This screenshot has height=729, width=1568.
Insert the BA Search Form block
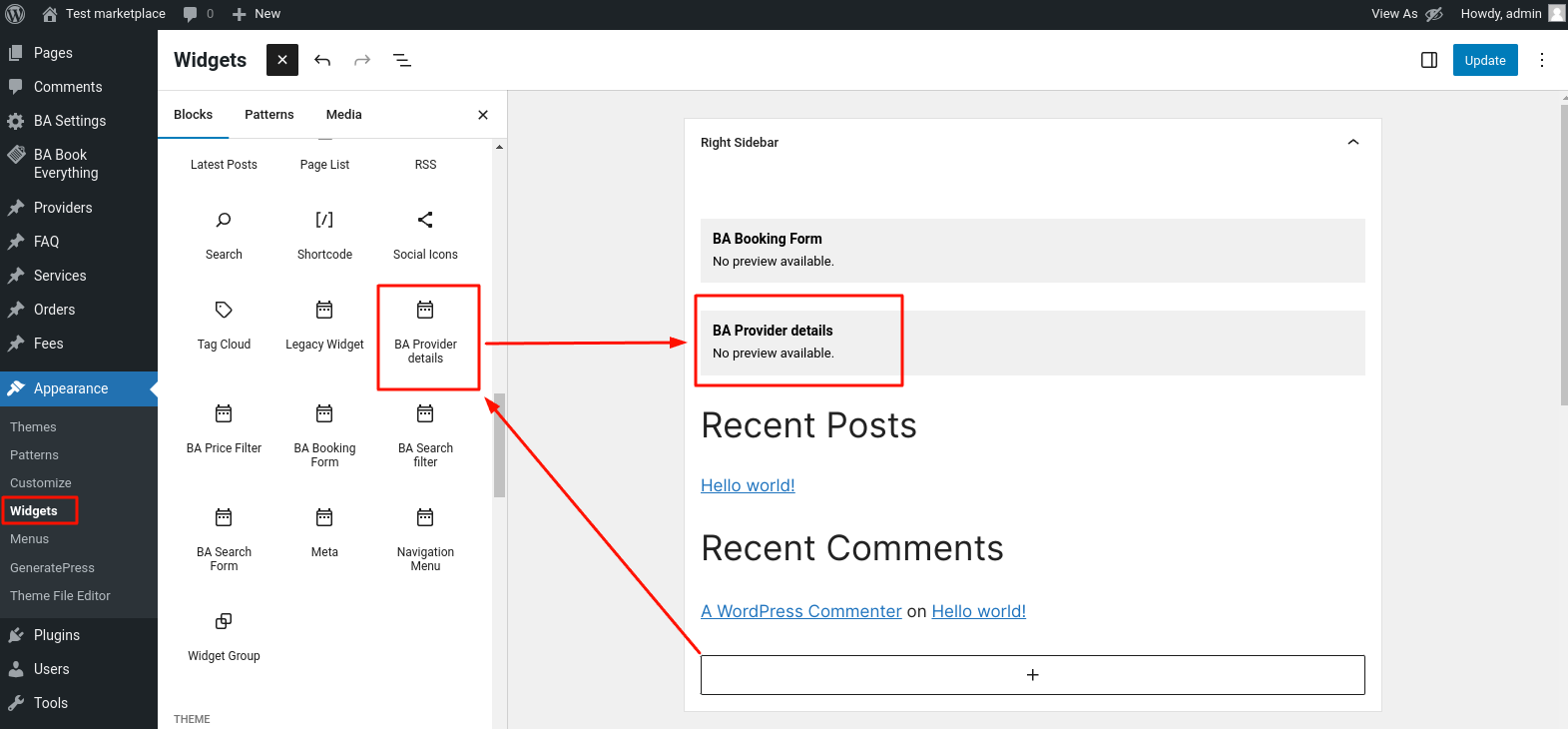point(224,540)
